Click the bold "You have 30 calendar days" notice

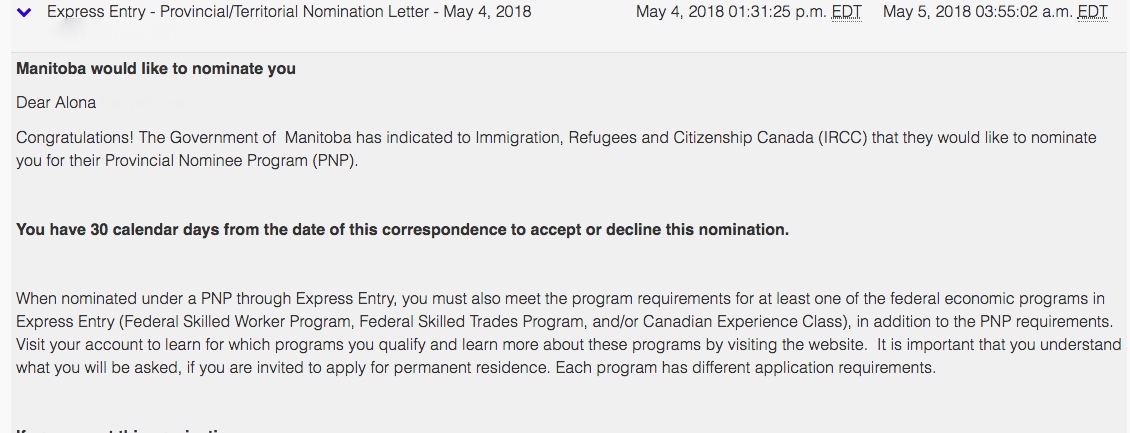pyautogui.click(x=402, y=229)
